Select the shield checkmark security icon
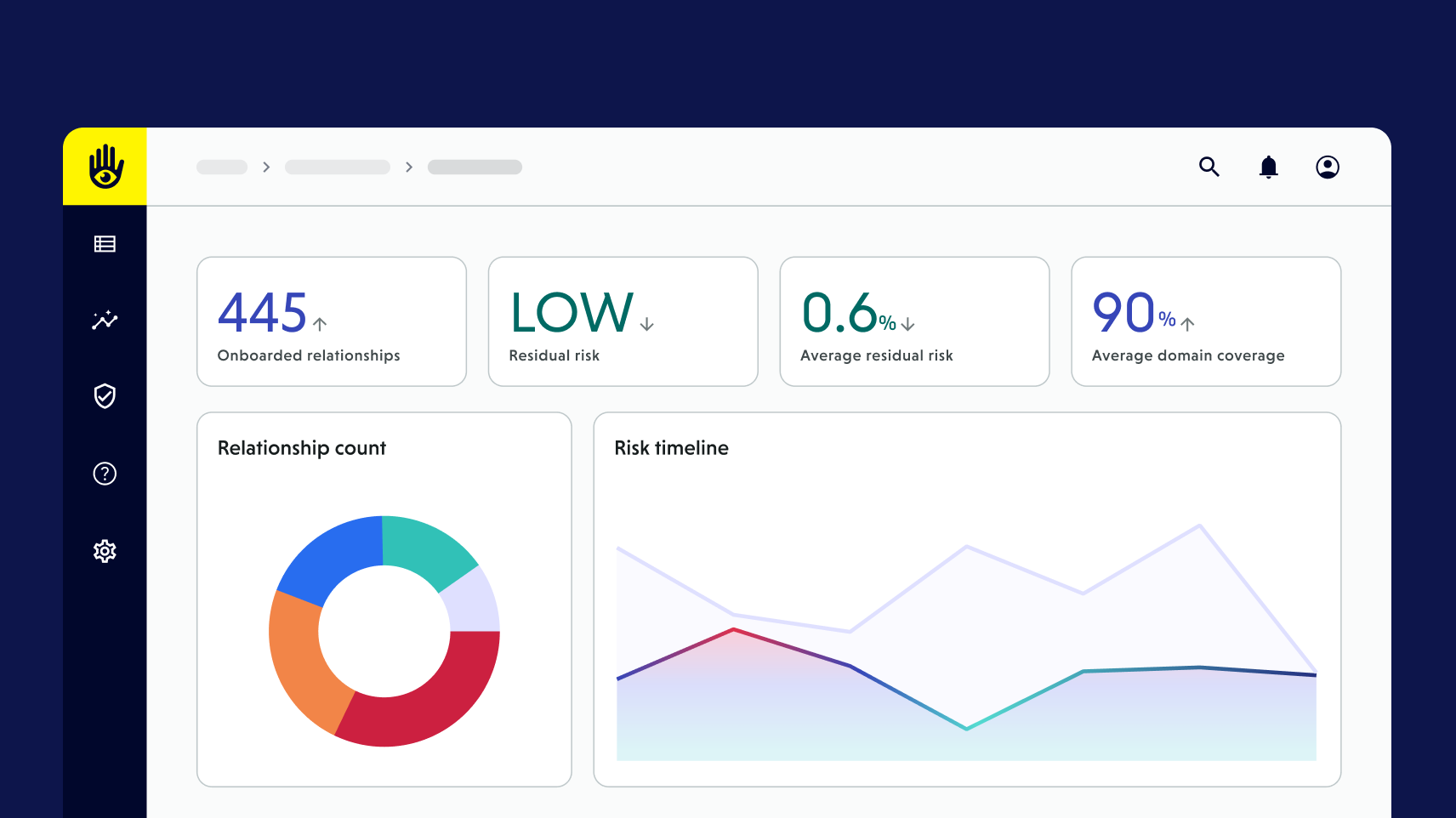This screenshot has height=818, width=1456. pyautogui.click(x=105, y=396)
